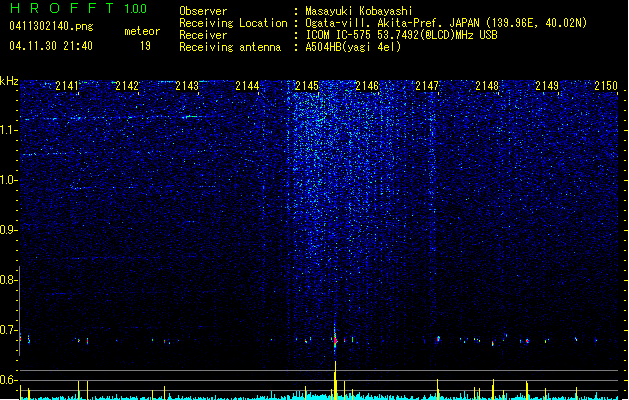The image size is (629, 400).
Task: Click the Receiving Location label
Action: pyautogui.click(x=233, y=23)
